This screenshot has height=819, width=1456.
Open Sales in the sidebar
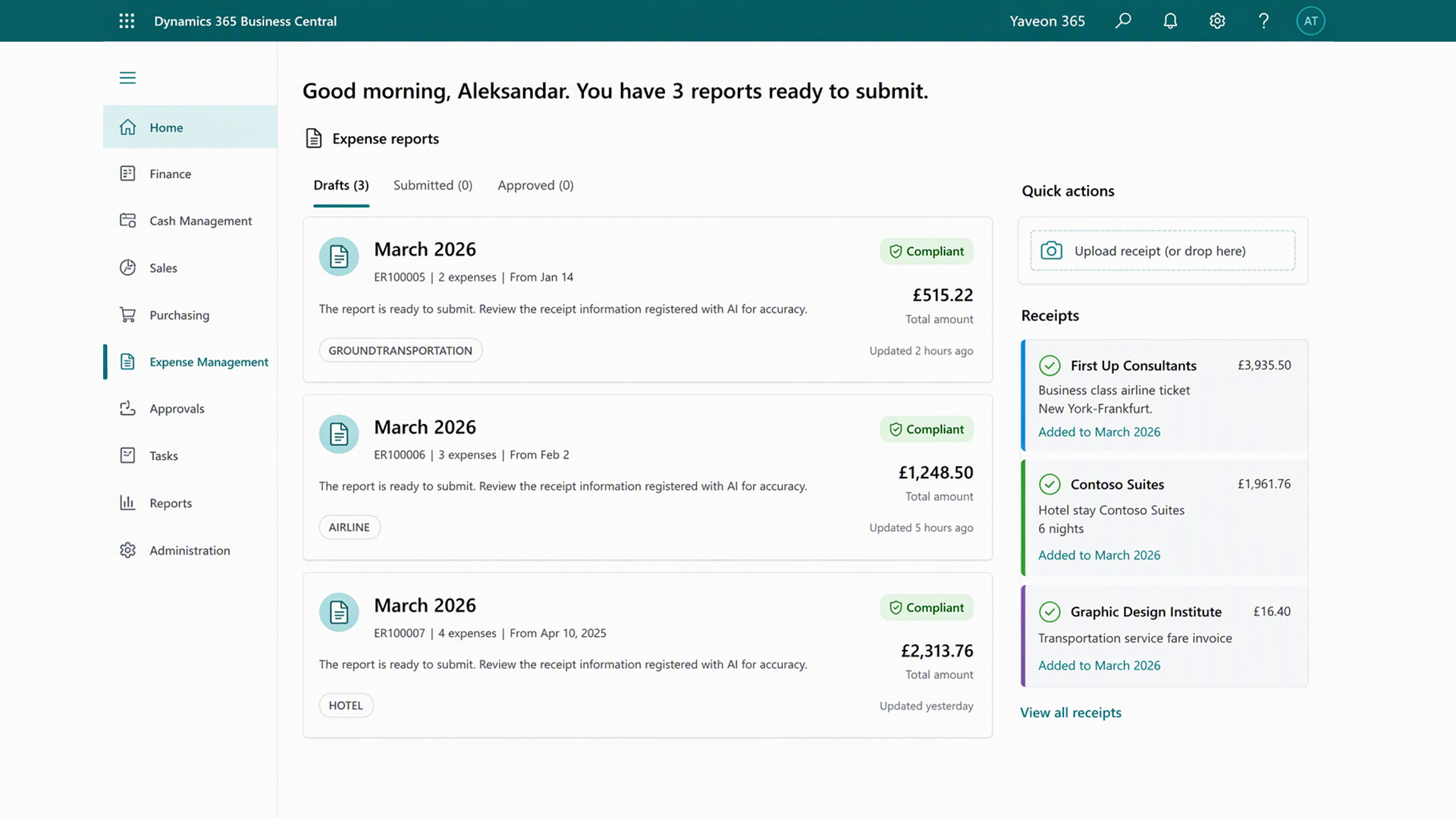pyautogui.click(x=190, y=268)
